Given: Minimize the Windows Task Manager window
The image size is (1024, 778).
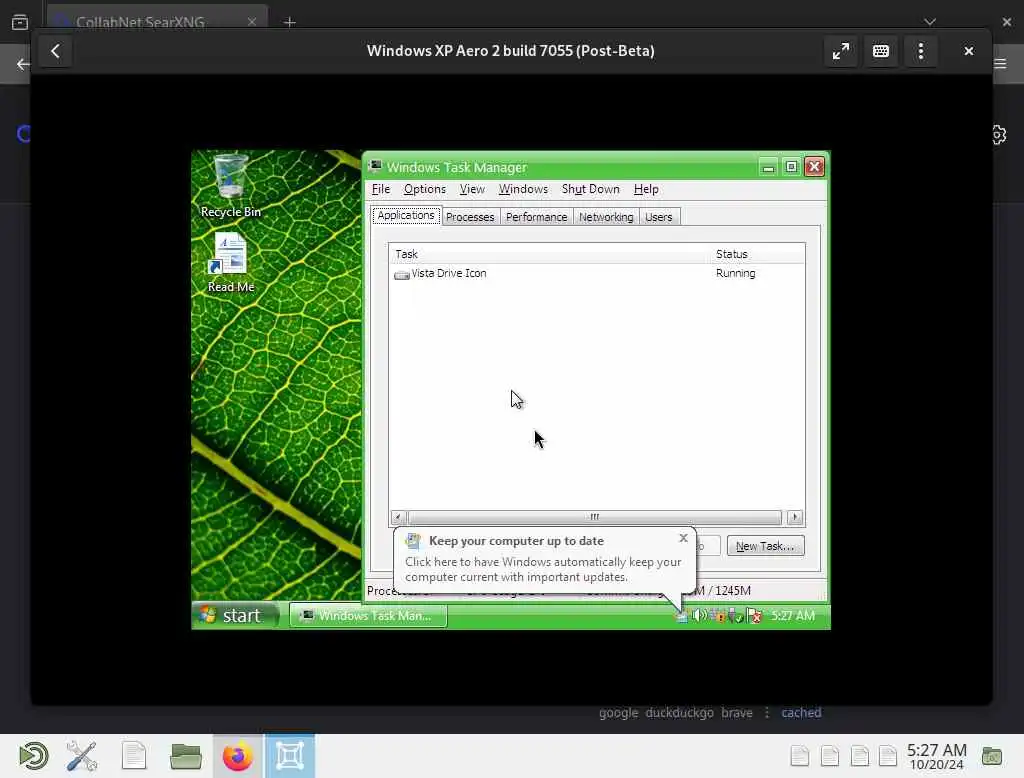Looking at the screenshot, I should [x=768, y=167].
